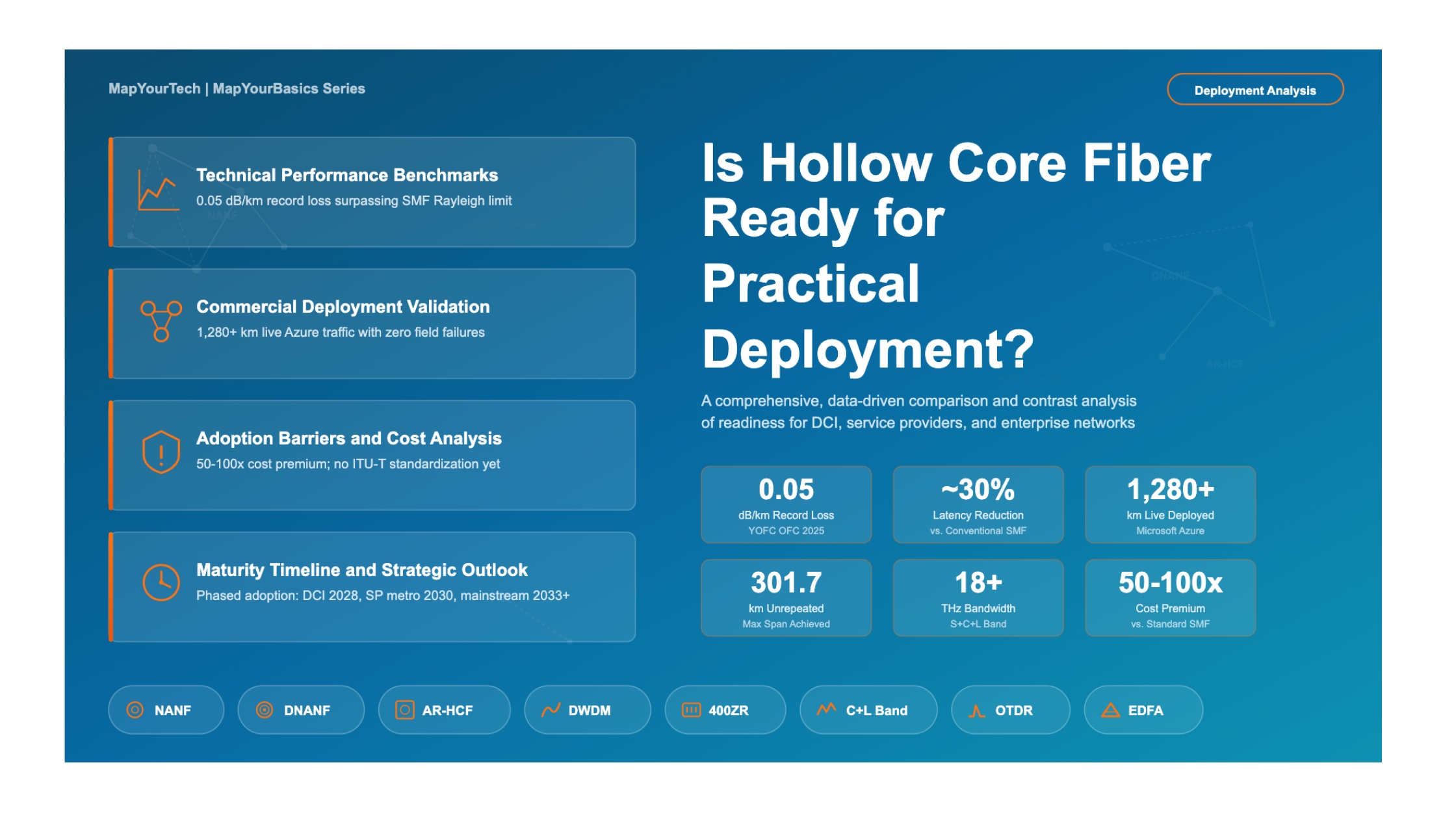Click the module icon beside 400ZR
This screenshot has height=819, width=1456.
pyautogui.click(x=690, y=710)
